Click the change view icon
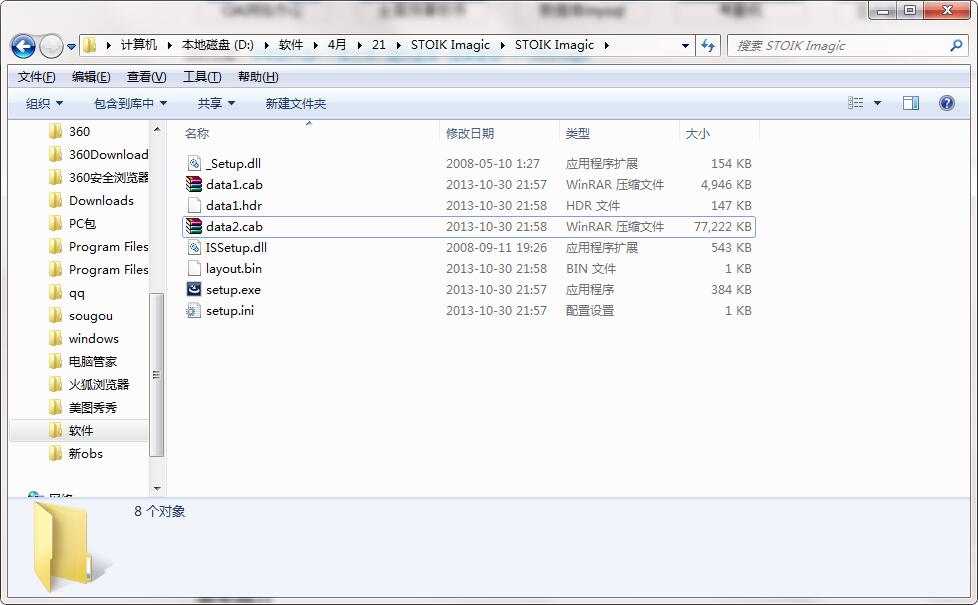This screenshot has height=605, width=978. coord(856,103)
